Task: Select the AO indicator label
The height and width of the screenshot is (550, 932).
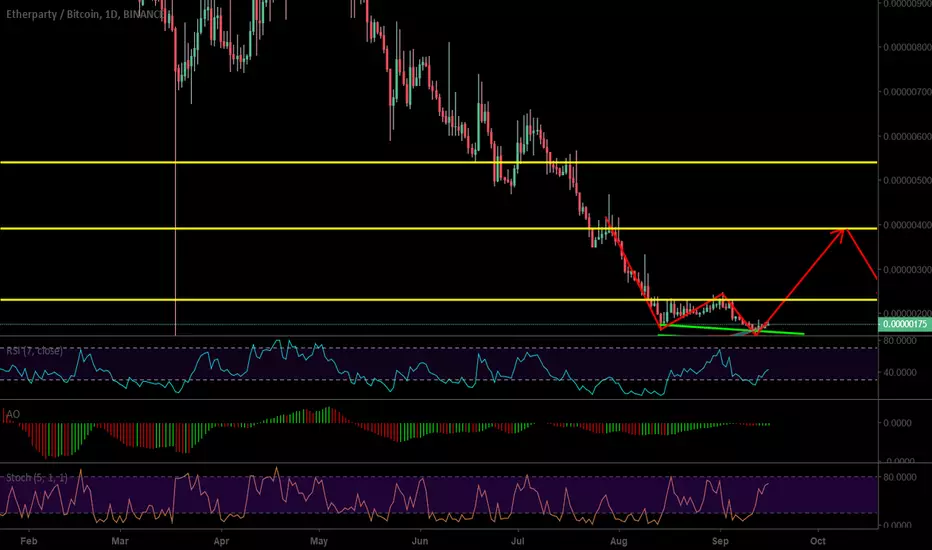Action: [12, 414]
